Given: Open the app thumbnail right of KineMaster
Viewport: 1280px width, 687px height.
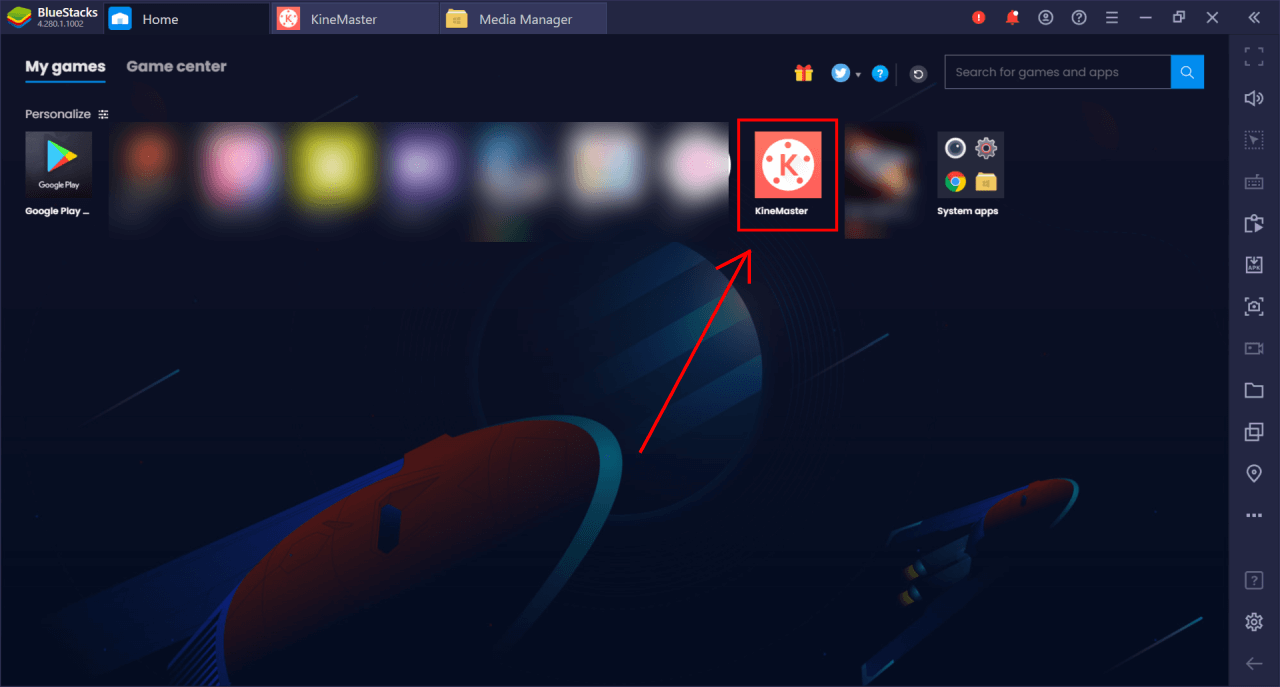Looking at the screenshot, I should pos(880,180).
